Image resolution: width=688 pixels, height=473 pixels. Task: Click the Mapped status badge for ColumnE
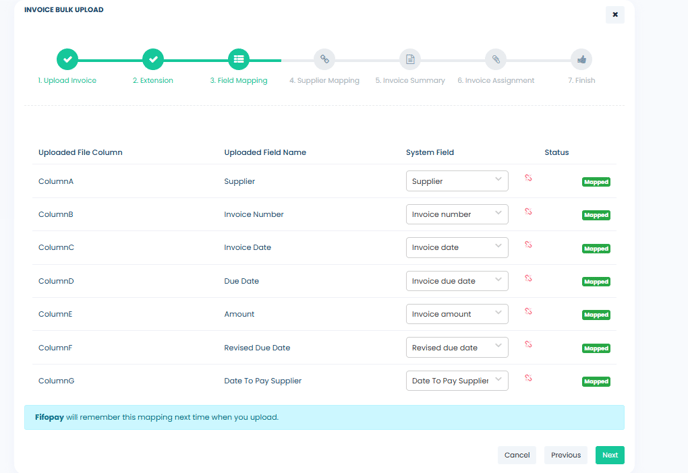(x=596, y=315)
